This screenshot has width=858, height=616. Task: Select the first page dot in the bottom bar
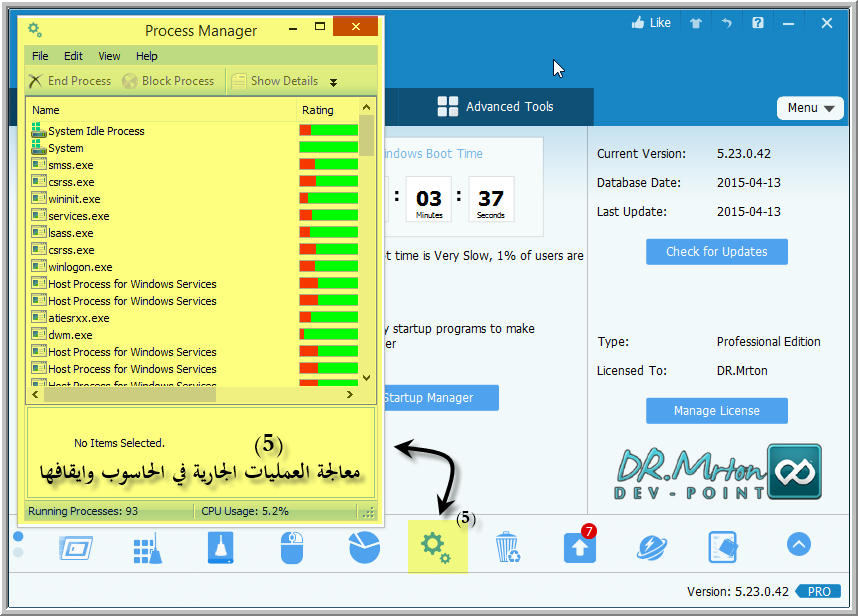point(18,536)
